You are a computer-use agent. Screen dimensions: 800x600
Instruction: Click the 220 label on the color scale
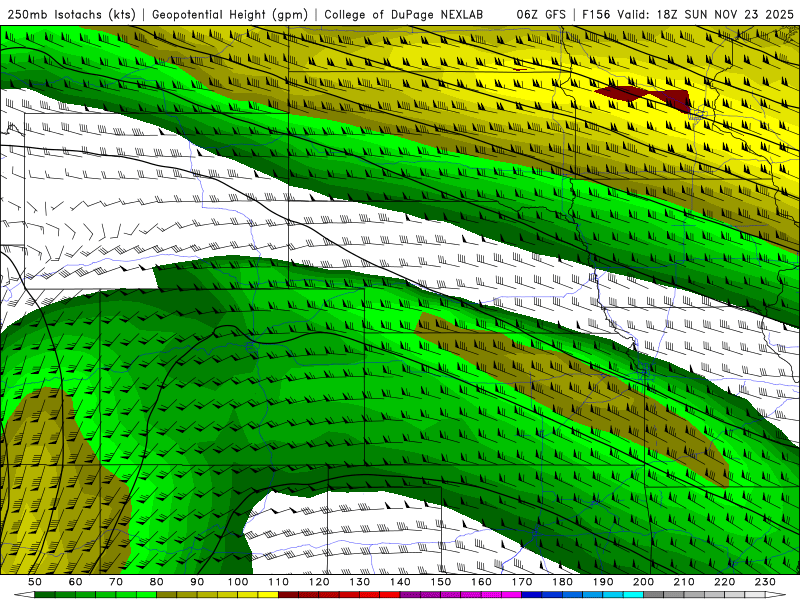724,582
